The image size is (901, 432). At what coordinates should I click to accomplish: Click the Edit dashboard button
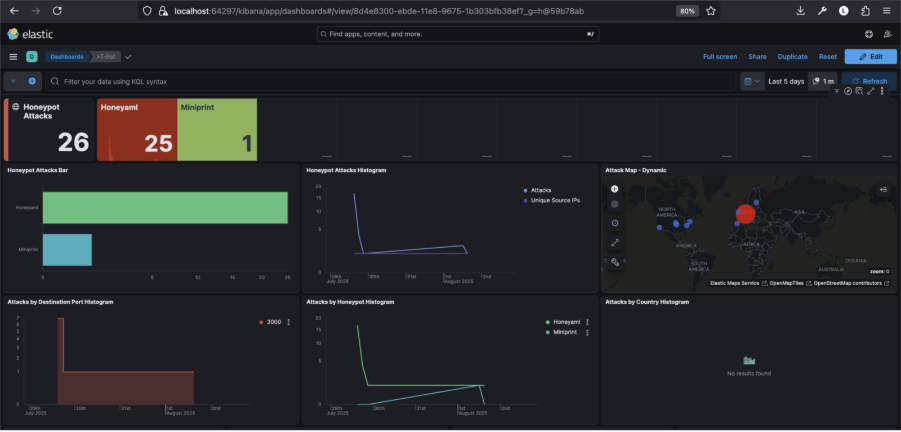[x=870, y=57]
